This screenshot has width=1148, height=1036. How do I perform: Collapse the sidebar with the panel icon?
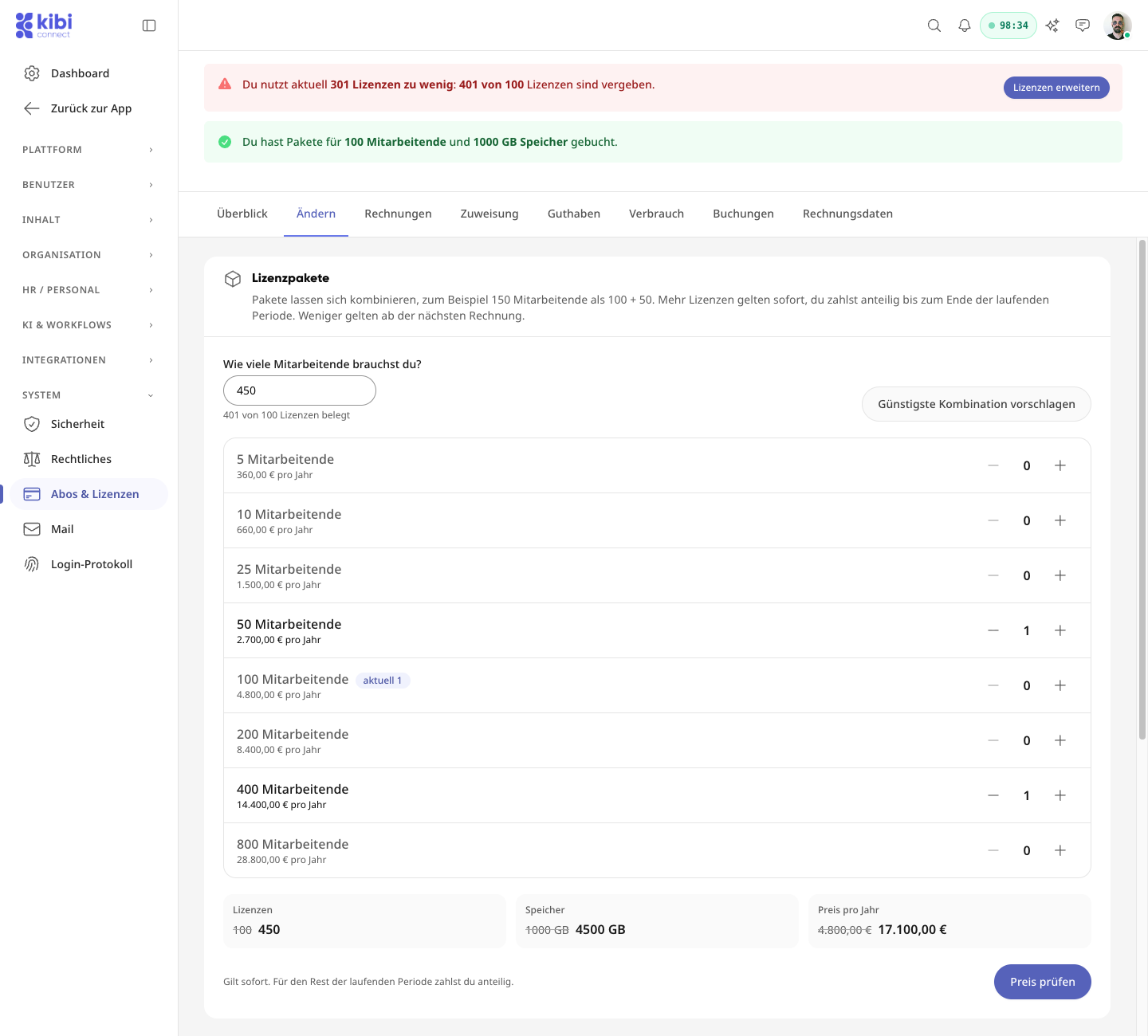pyautogui.click(x=149, y=26)
